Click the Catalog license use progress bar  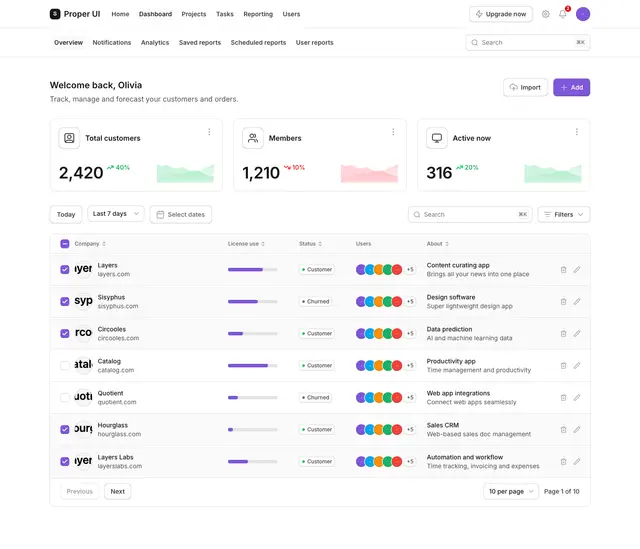click(x=253, y=365)
